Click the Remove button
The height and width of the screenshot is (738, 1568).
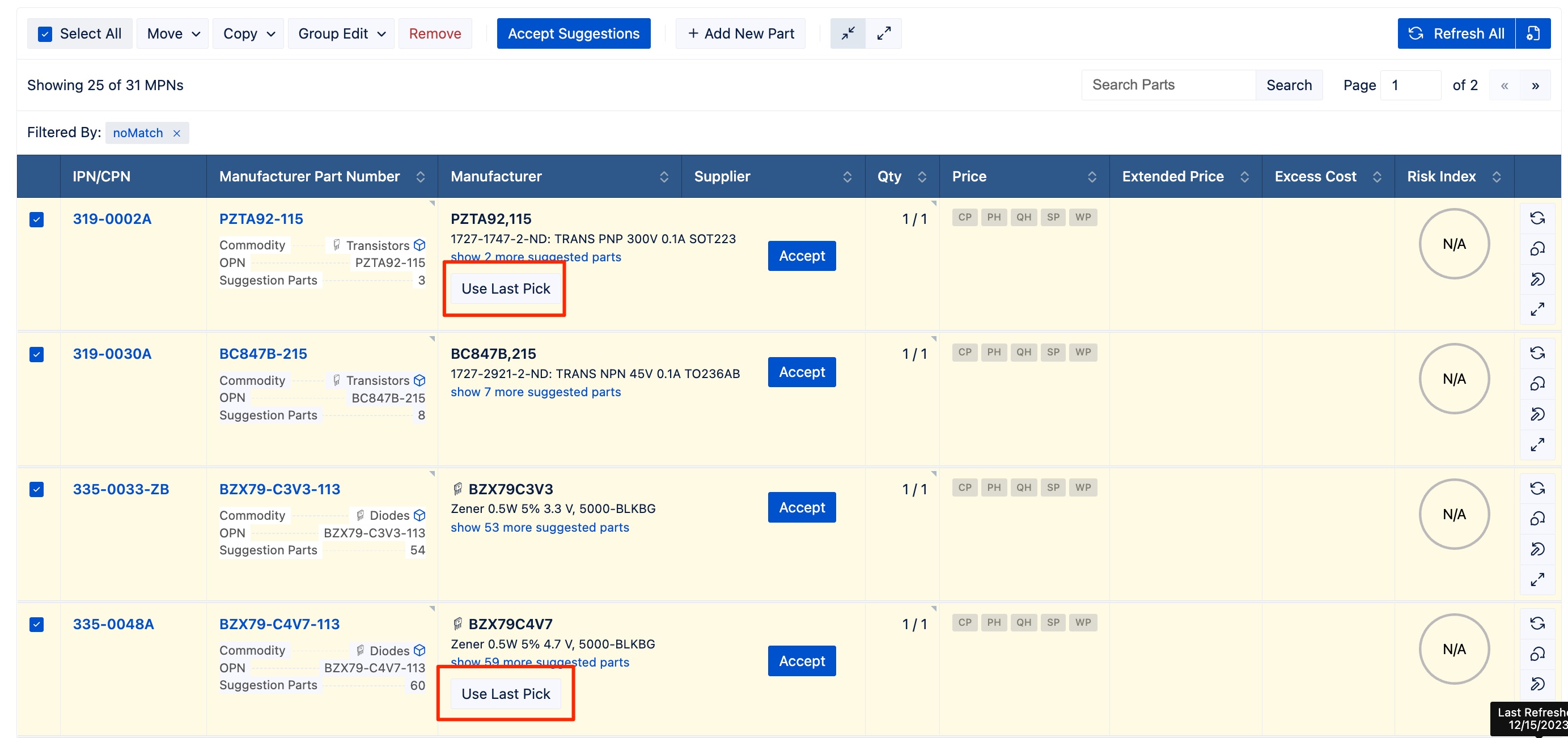pyautogui.click(x=435, y=33)
